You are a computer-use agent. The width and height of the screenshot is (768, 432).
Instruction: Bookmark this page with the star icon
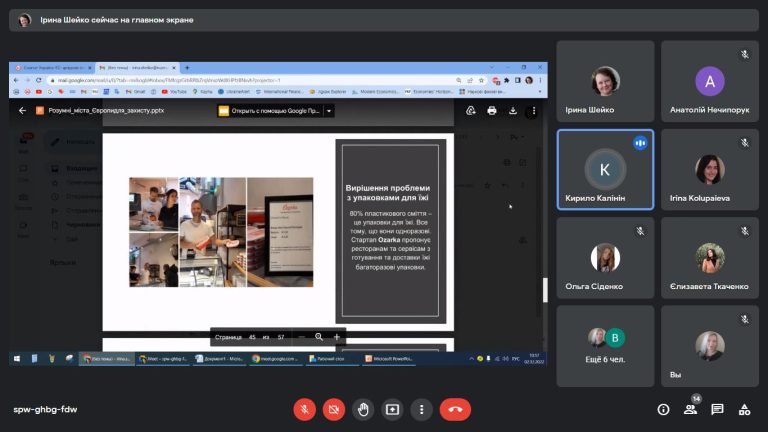[481, 80]
